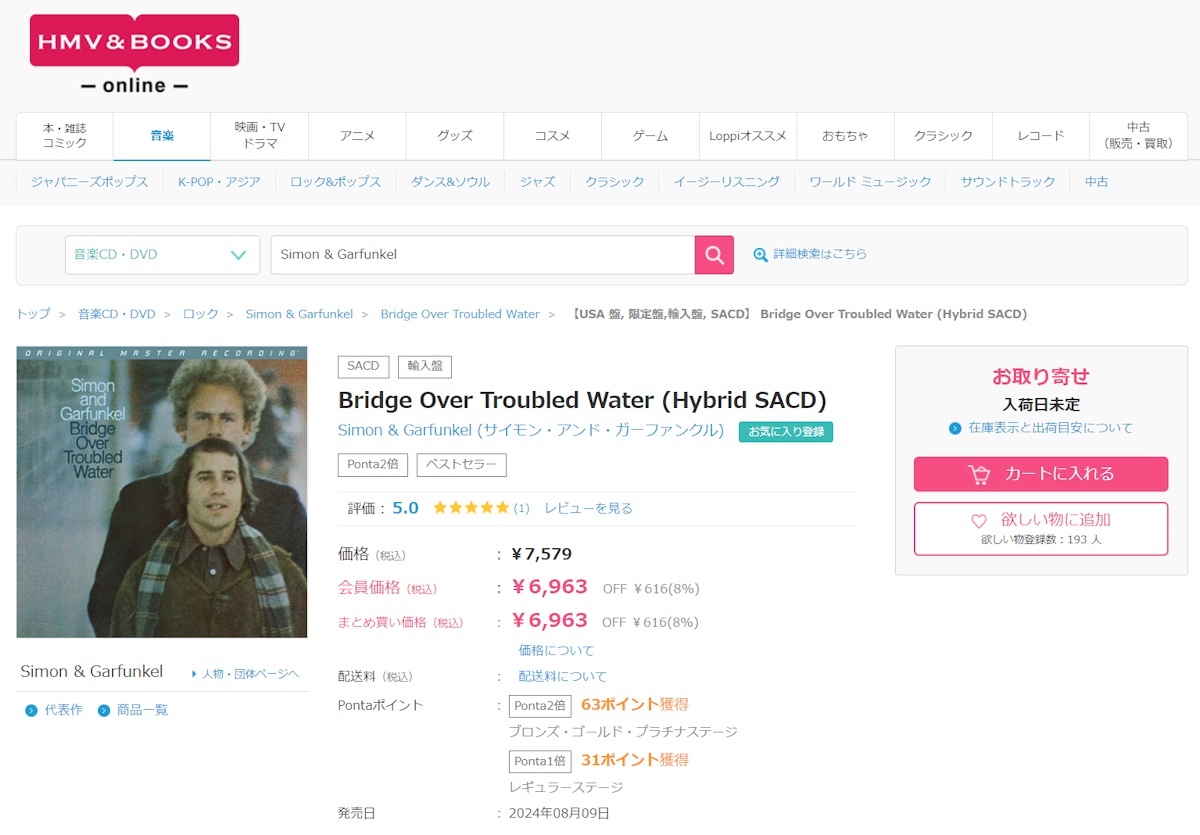Image resolution: width=1200 pixels, height=835 pixels.
Task: Click the magnifier search button
Action: [x=714, y=255]
